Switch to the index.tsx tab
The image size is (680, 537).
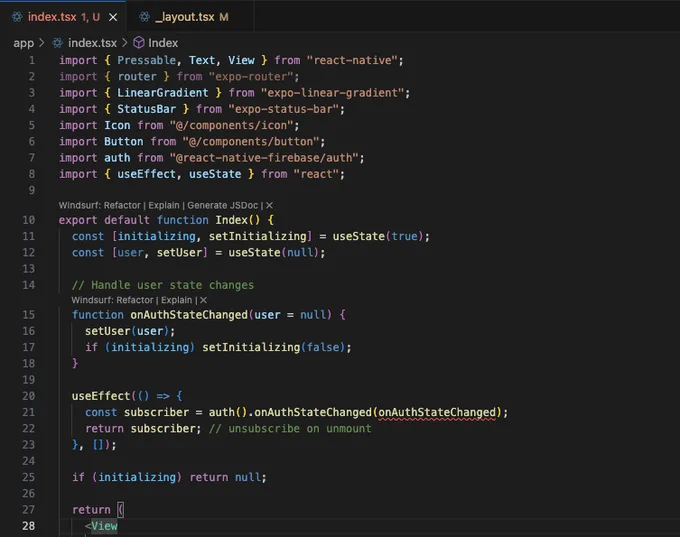63,17
